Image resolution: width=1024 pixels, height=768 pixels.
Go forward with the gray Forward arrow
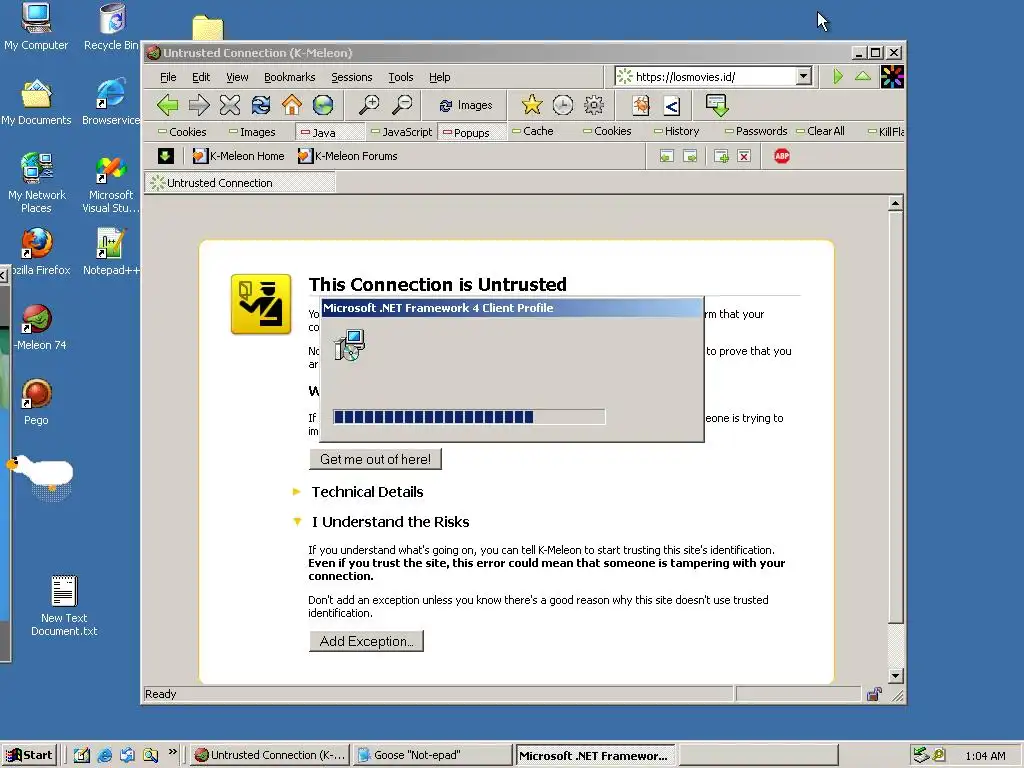tap(199, 104)
